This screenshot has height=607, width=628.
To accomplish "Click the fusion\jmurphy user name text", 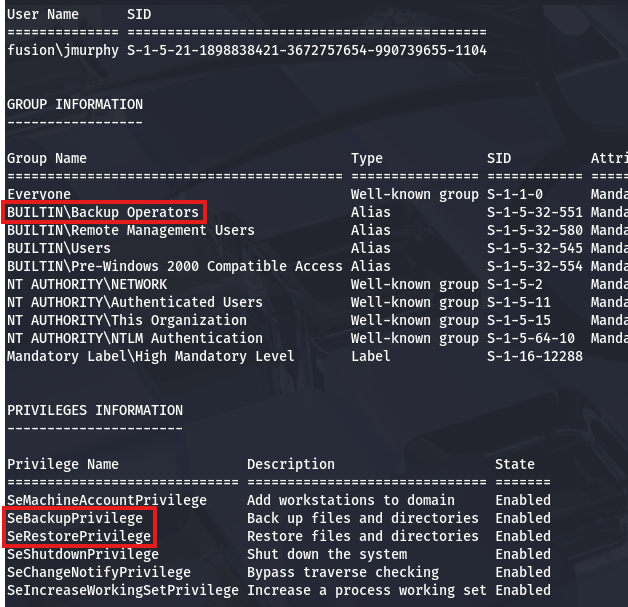I will pos(62,49).
